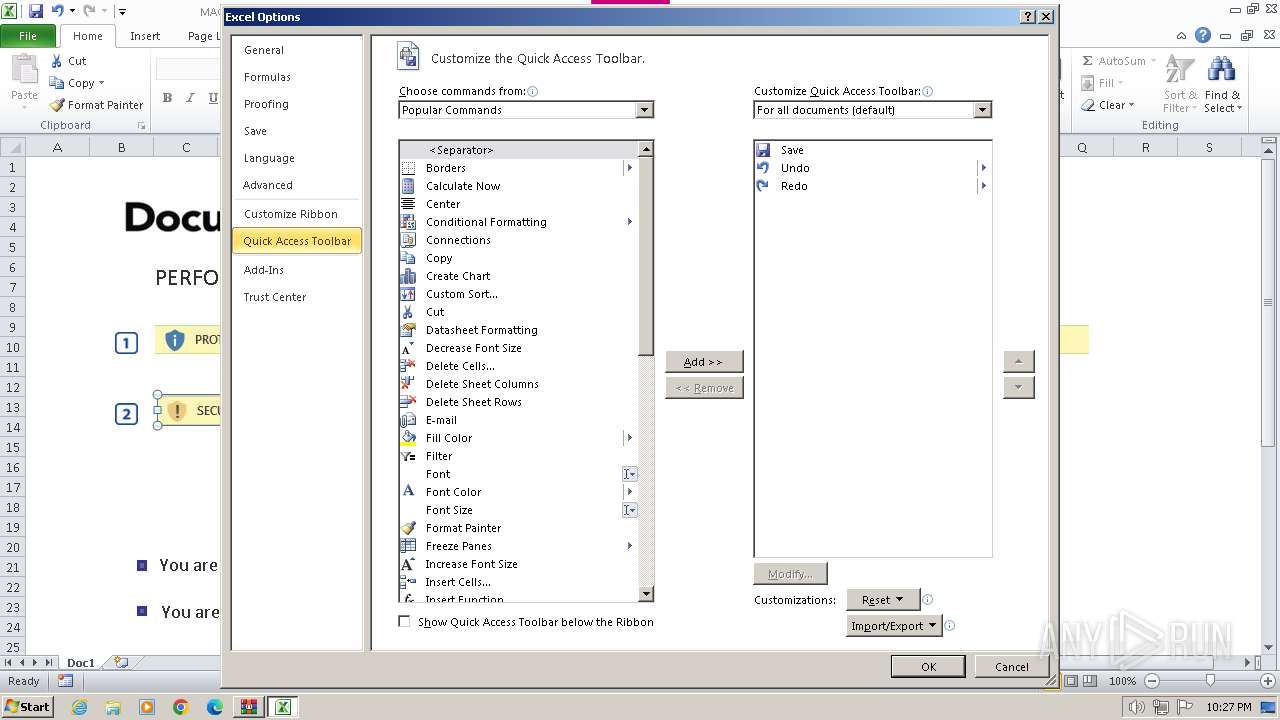This screenshot has height=720, width=1280.
Task: Open Customize Quick Access Toolbar dropdown
Action: point(982,110)
